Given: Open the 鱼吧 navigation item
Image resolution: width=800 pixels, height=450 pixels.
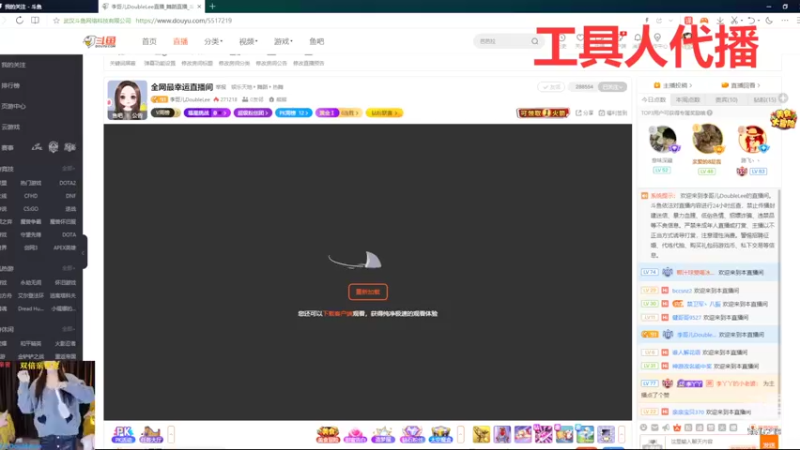Looking at the screenshot, I should (x=316, y=41).
